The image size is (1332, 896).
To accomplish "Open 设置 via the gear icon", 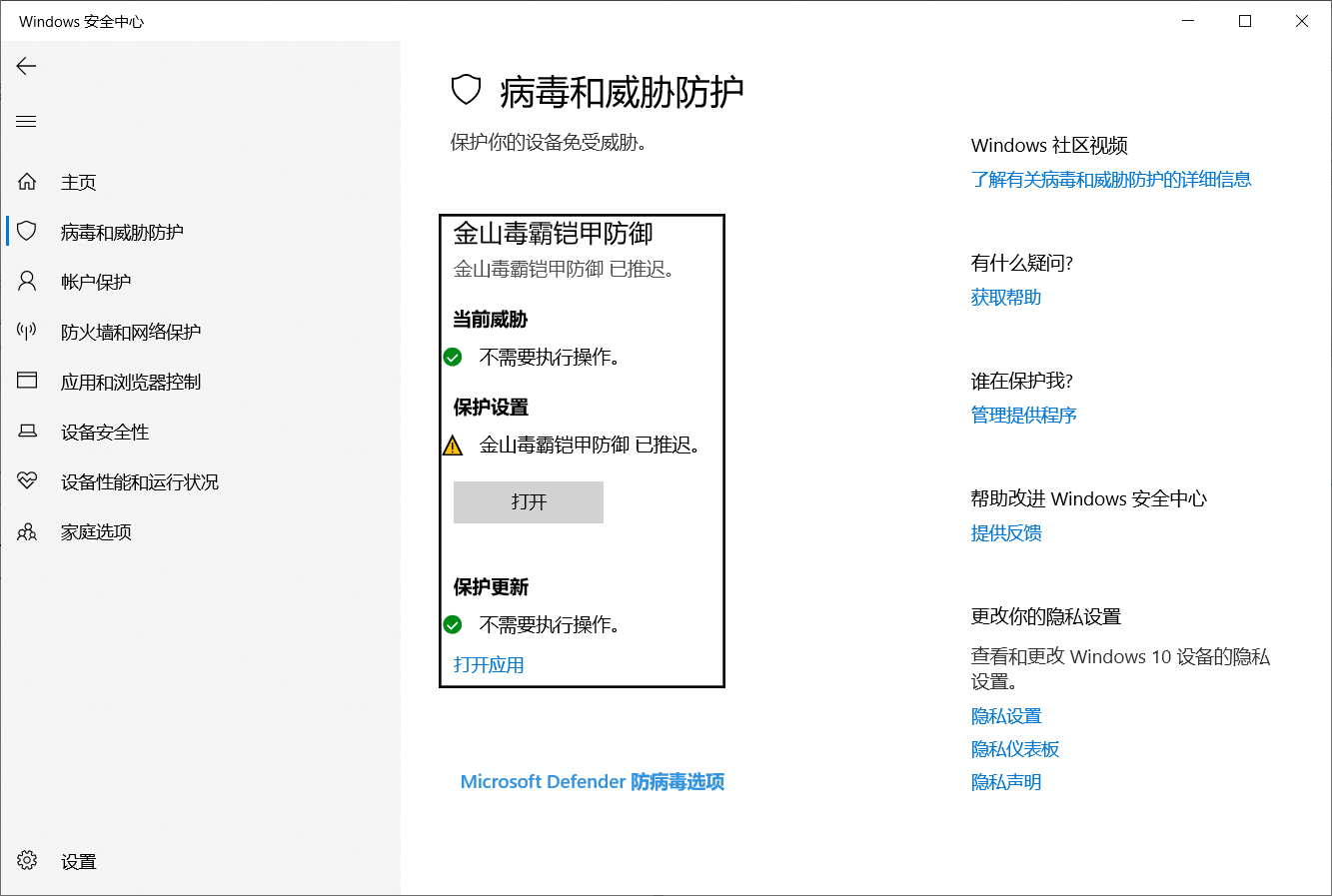I will pos(26,860).
